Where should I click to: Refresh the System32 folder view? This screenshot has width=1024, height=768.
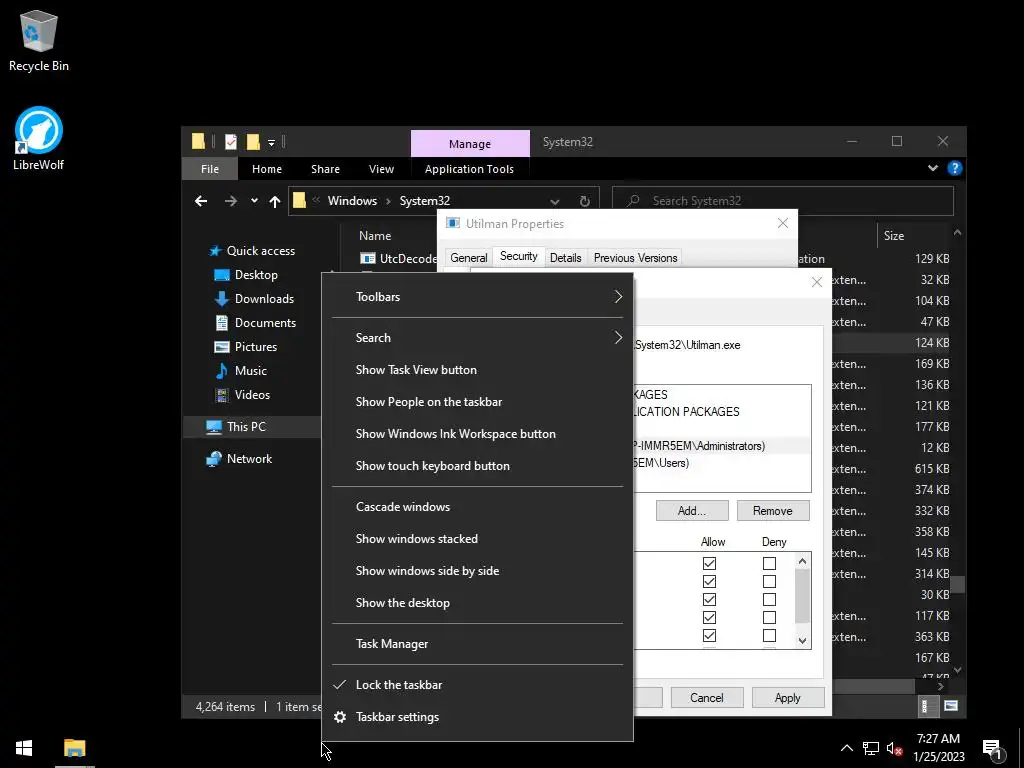click(x=584, y=201)
